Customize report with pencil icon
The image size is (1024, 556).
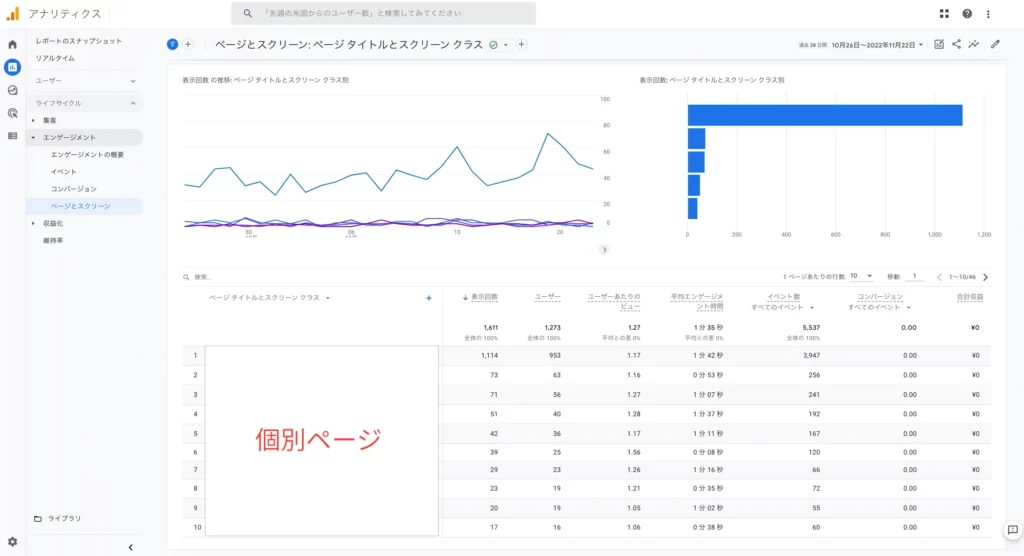click(995, 44)
